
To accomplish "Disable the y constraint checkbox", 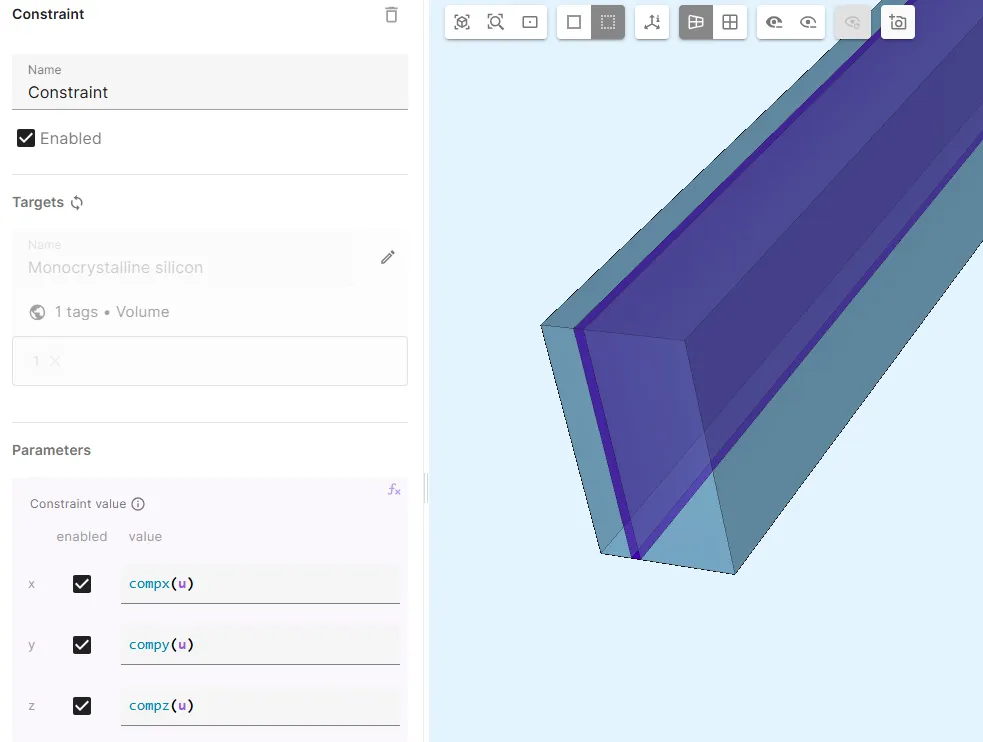I will pos(82,645).
